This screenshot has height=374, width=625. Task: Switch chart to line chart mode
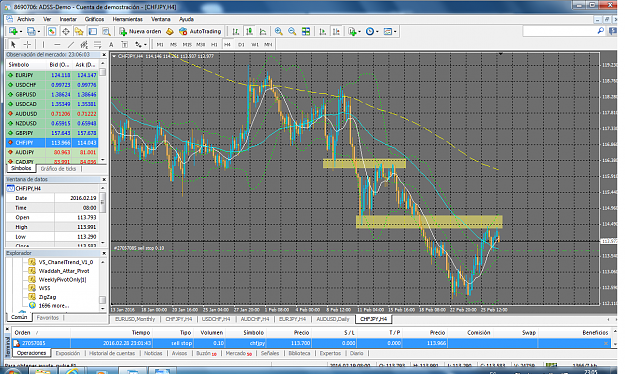263,31
